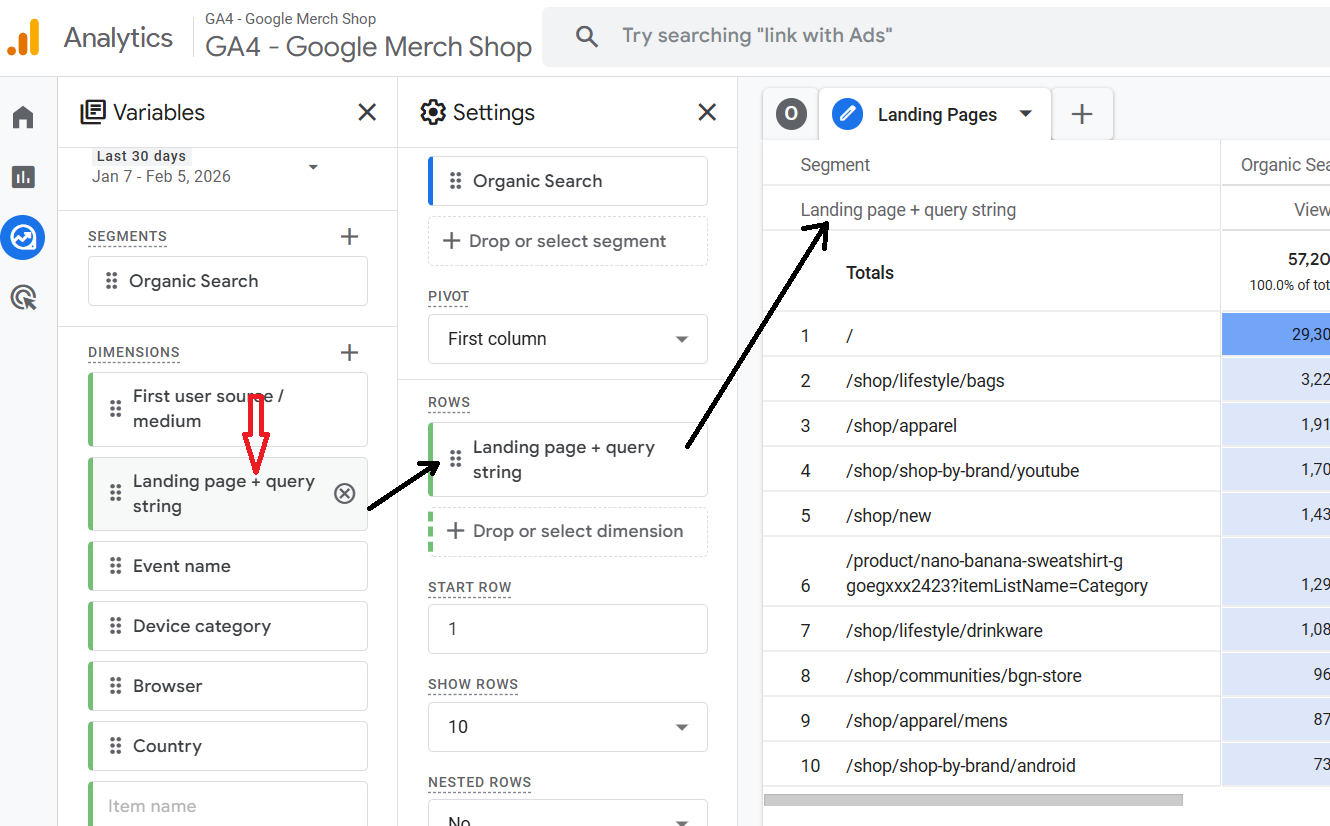Click Drop or select segment box
Image resolution: width=1330 pixels, height=826 pixels.
[567, 241]
